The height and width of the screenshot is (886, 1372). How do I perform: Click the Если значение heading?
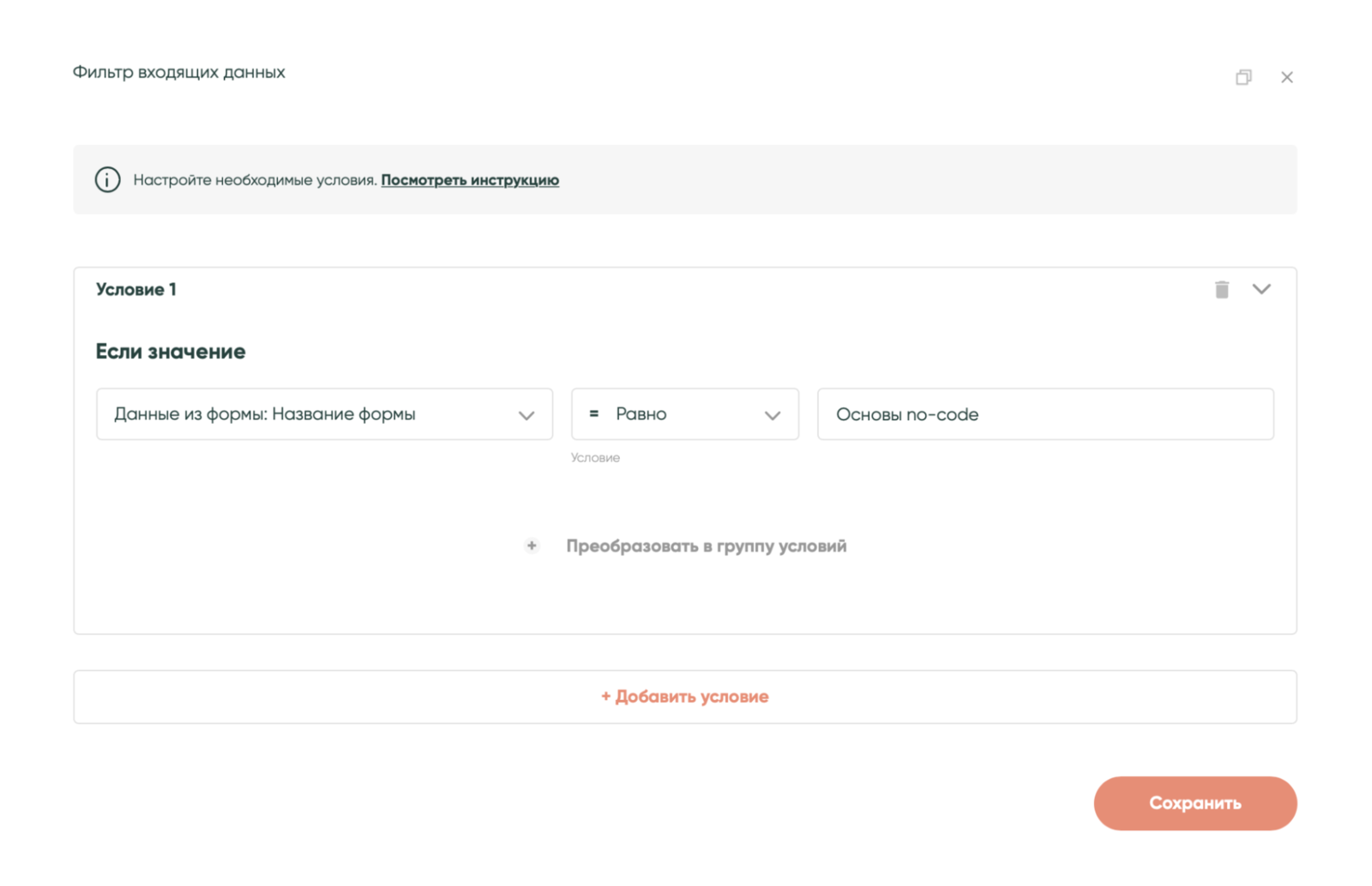[x=171, y=352]
